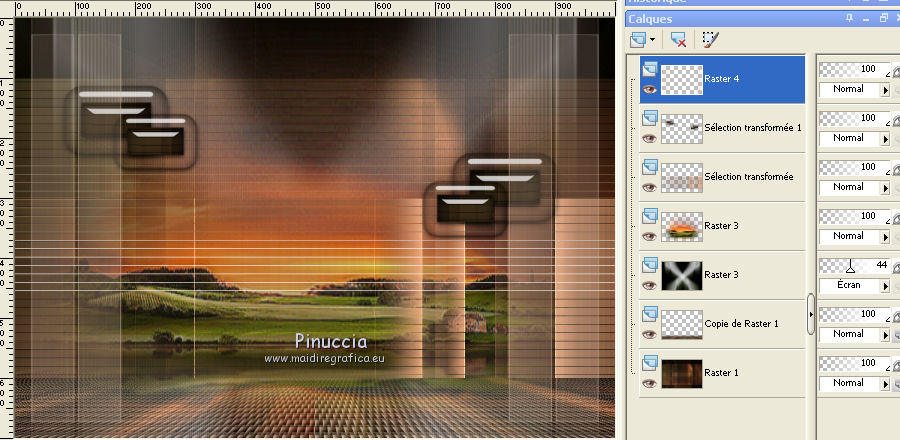
Task: Click thumbnail of Copie de Raster 1
Action: (x=682, y=324)
